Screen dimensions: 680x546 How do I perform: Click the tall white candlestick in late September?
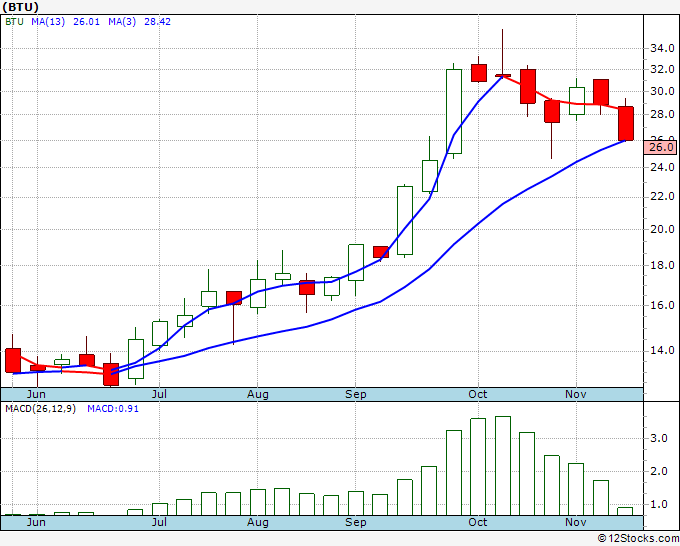click(x=454, y=112)
